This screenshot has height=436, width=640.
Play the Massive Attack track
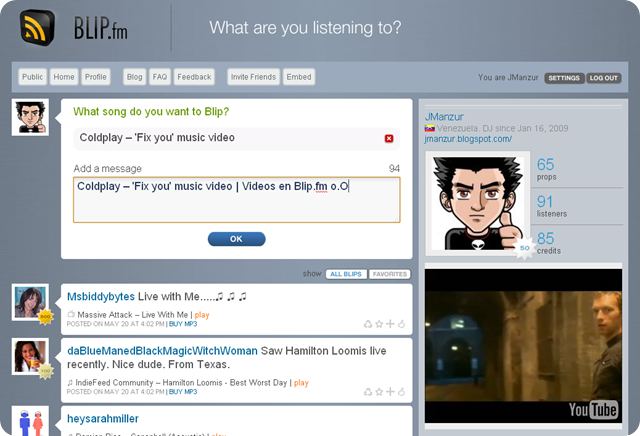point(202,315)
